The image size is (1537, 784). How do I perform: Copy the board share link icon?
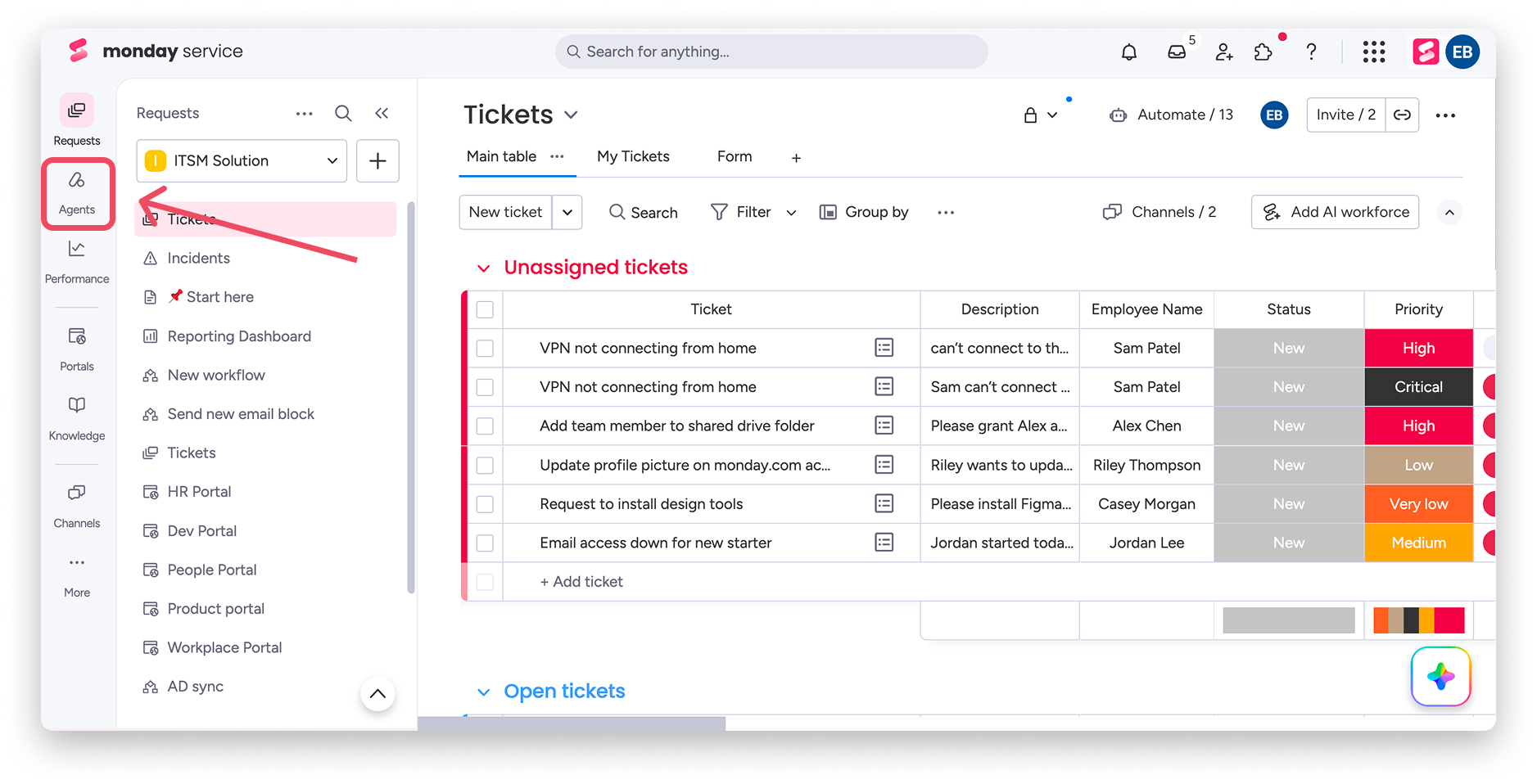pos(1402,115)
